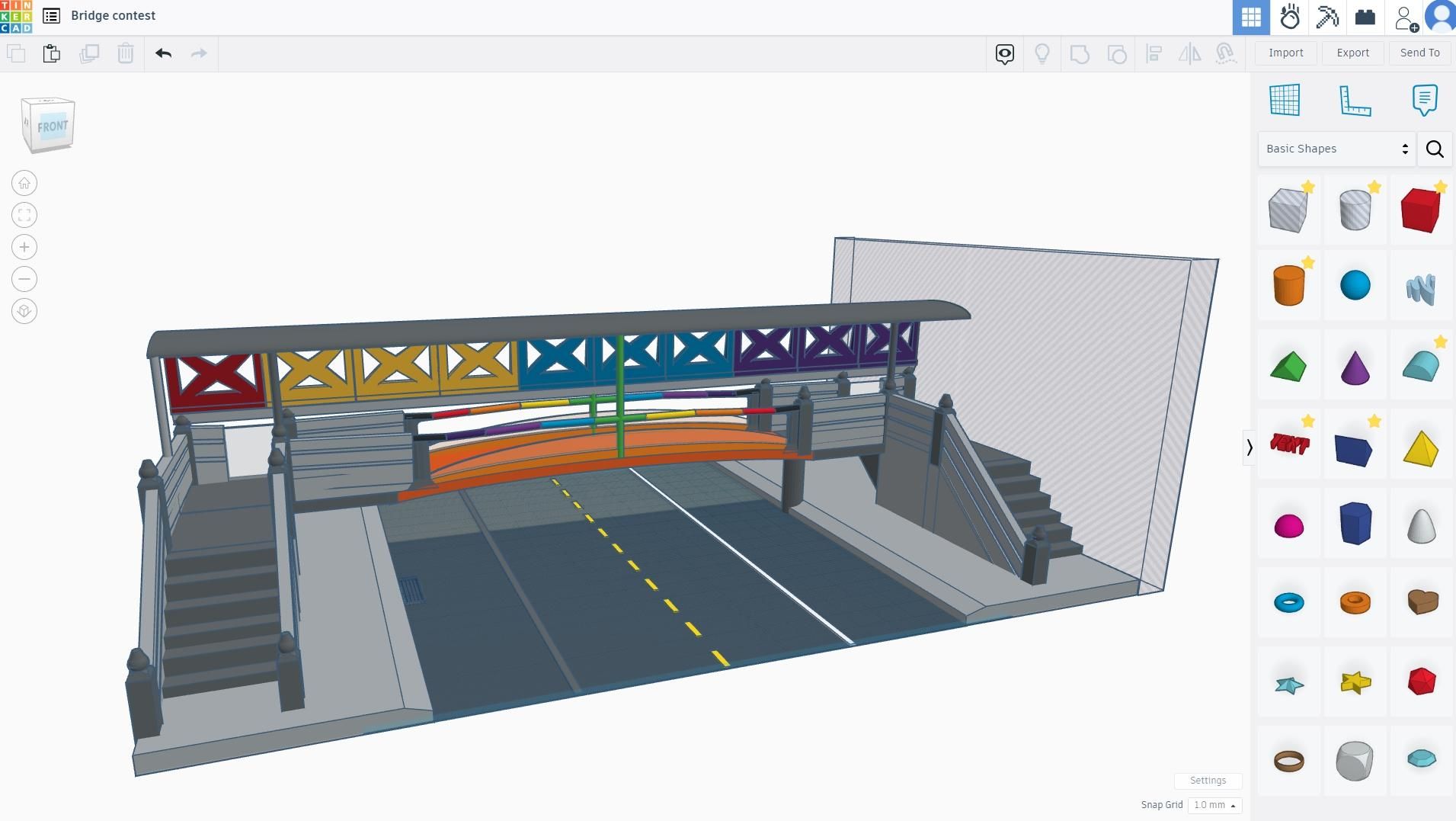Viewport: 1456px width, 821px height.
Task: Click the Align tool in the toolbar
Action: pyautogui.click(x=1154, y=53)
